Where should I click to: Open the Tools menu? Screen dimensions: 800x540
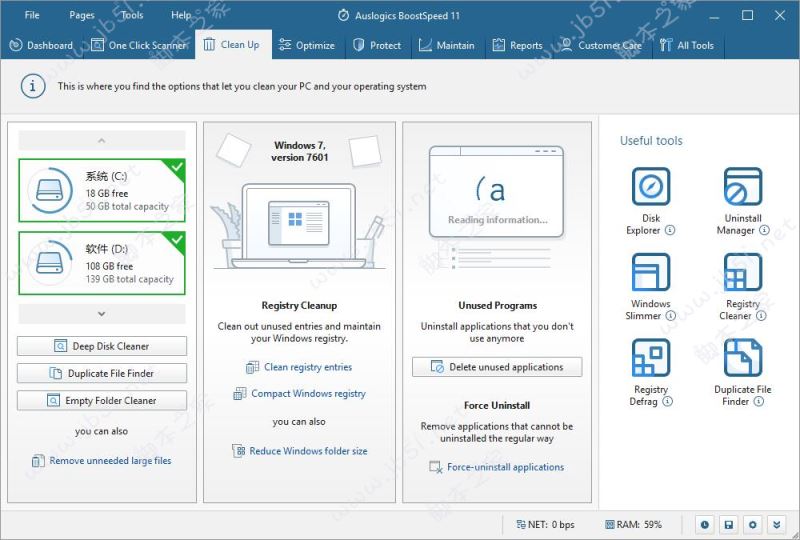point(132,15)
